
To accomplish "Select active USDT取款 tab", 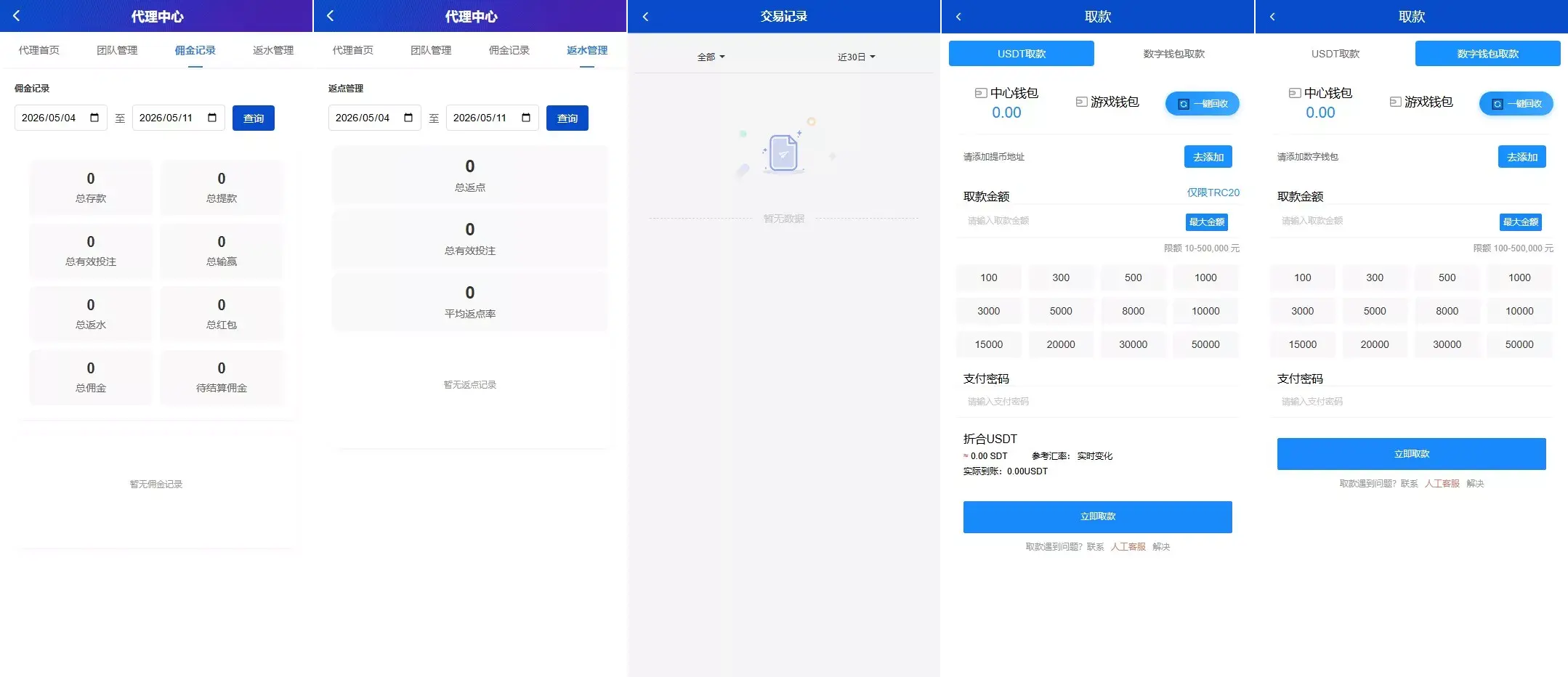I will point(1022,54).
